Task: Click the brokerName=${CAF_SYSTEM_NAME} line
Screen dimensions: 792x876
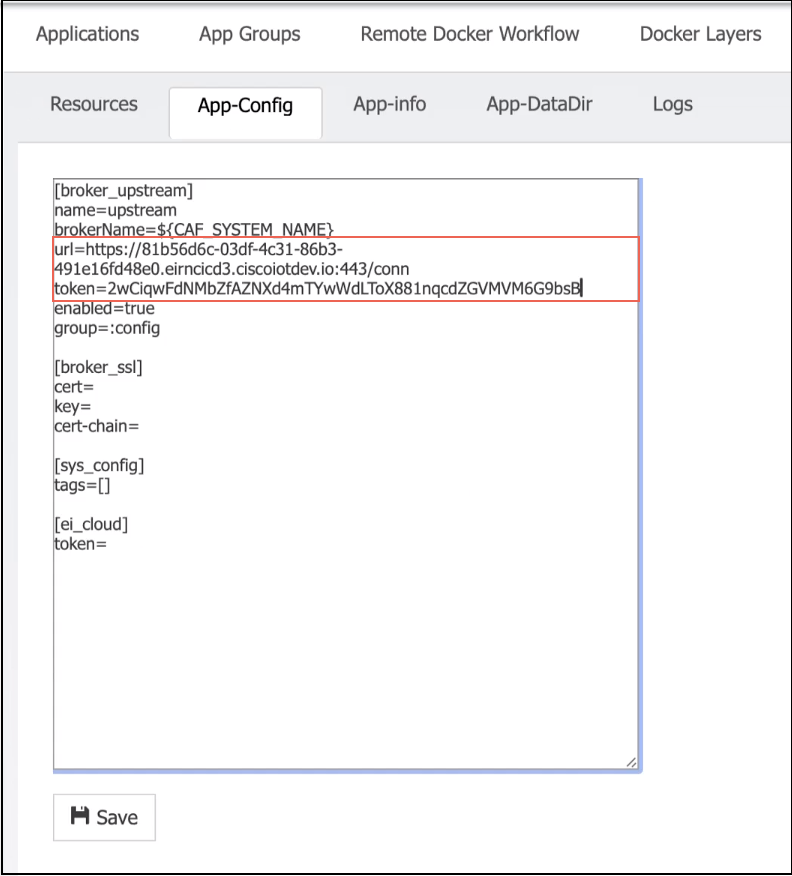Action: [194, 230]
